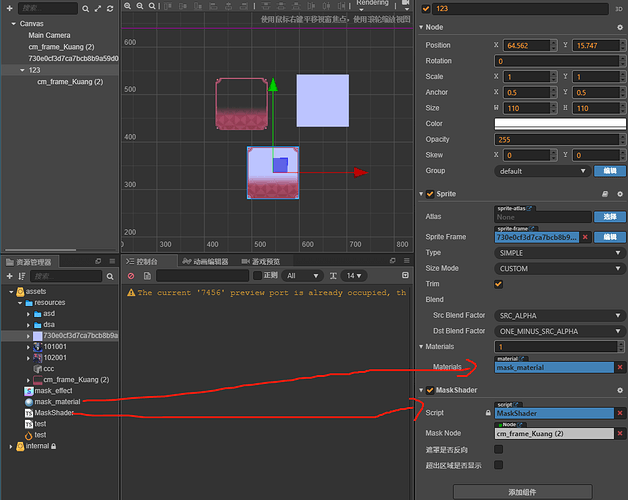This screenshot has height=500, width=628.
Task: Click the reset zoom magnifier icon in the scene toolbar
Action: (152, 6)
